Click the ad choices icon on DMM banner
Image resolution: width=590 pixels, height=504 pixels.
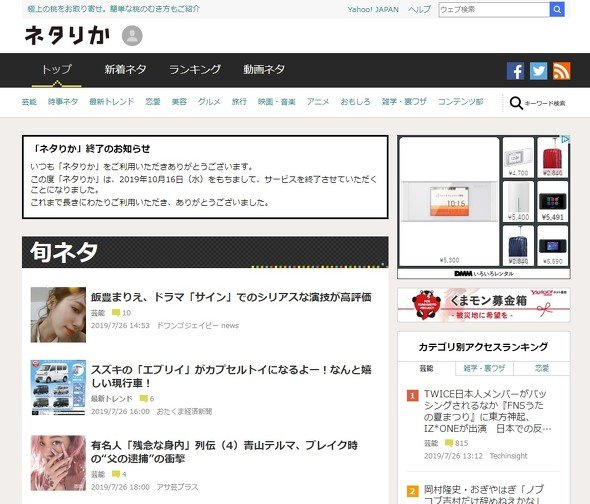(565, 139)
